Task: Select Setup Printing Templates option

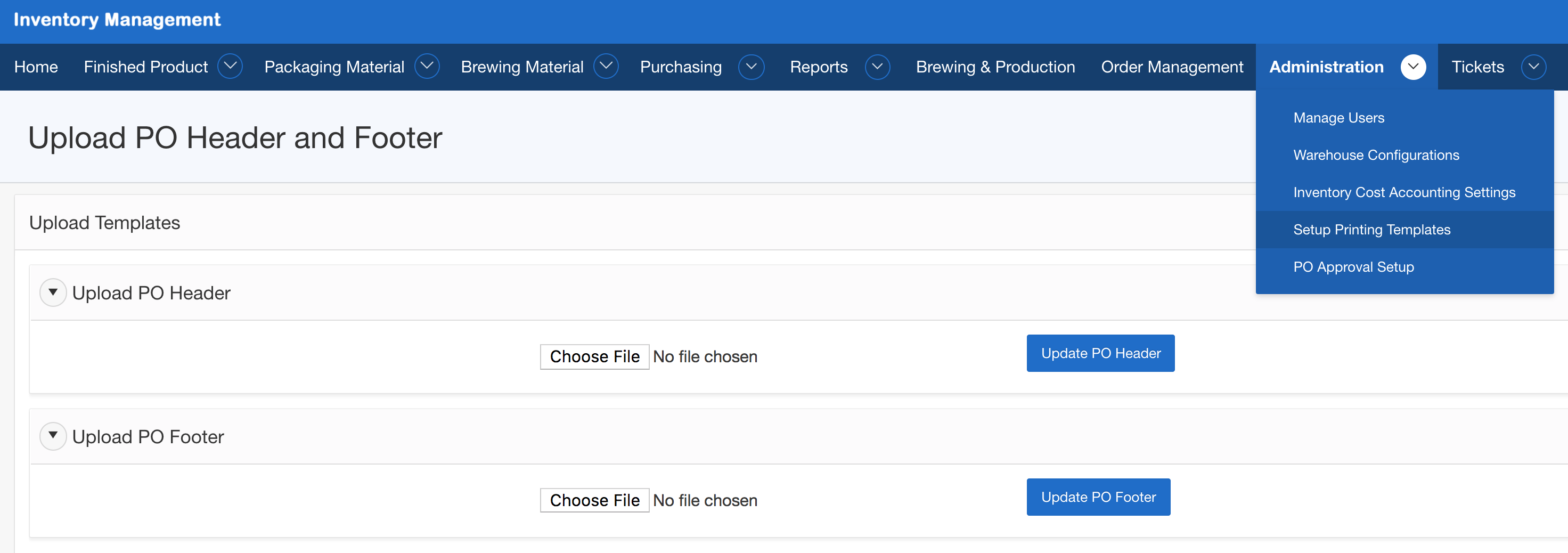Action: [1371, 230]
